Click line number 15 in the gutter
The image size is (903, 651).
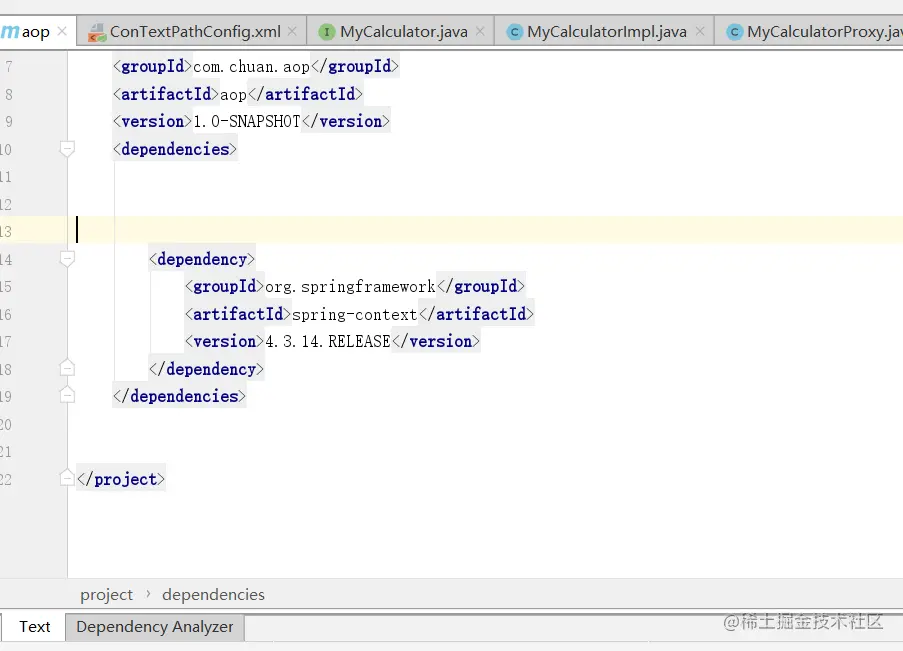[6, 286]
